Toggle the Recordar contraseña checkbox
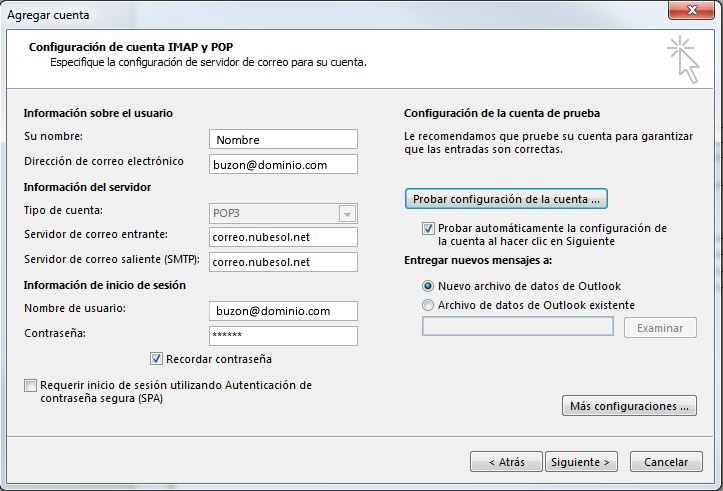 156,359
